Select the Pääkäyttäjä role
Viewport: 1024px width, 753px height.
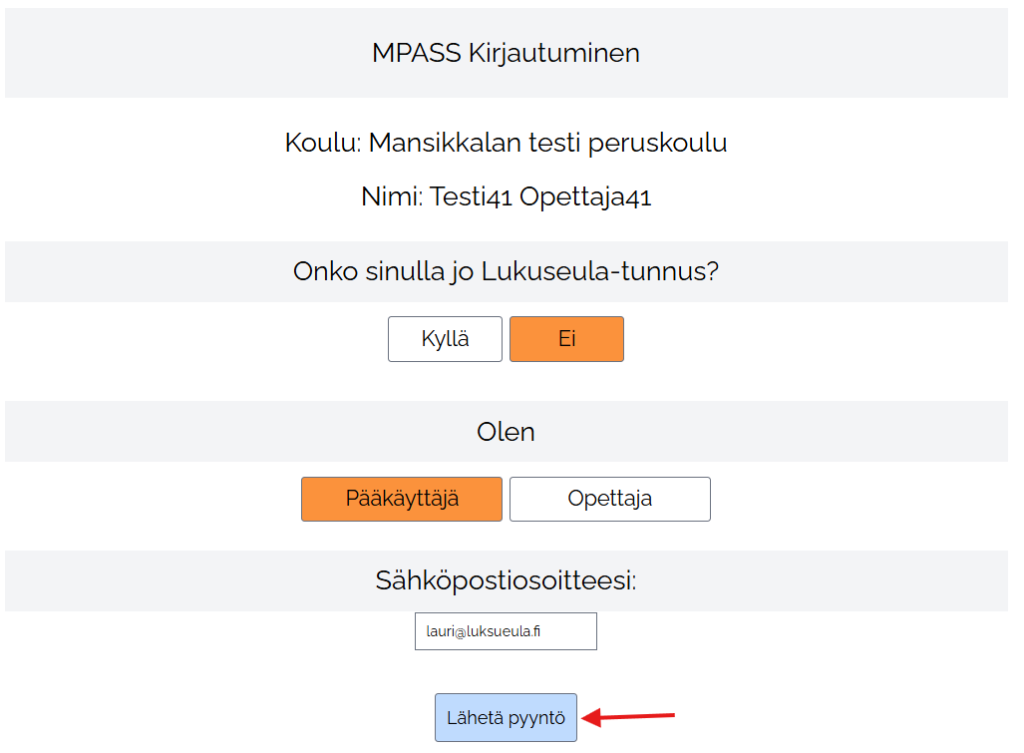[401, 498]
